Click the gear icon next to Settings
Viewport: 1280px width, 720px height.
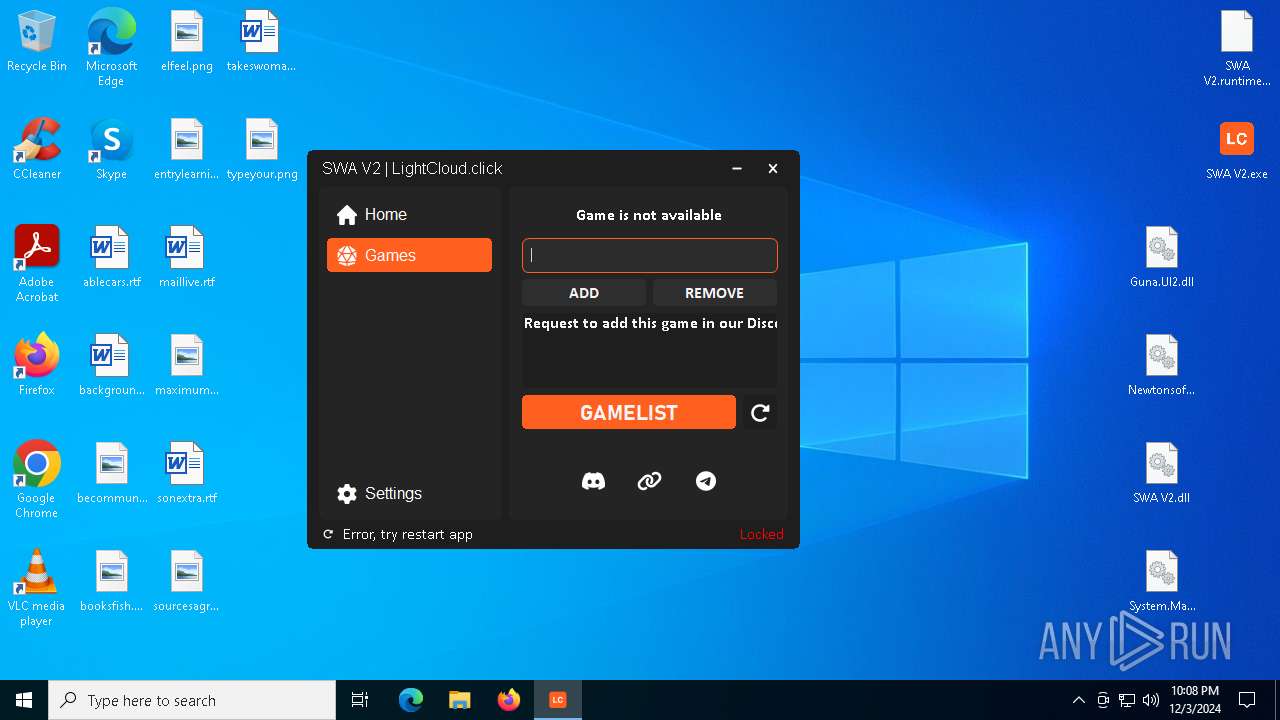pos(347,494)
